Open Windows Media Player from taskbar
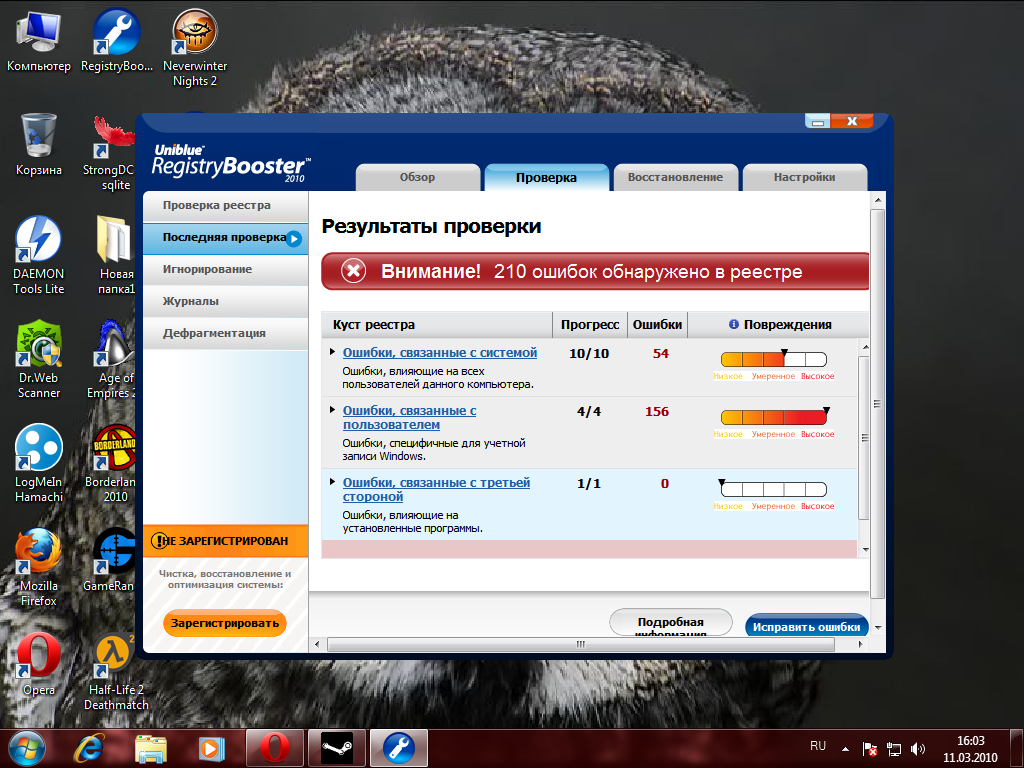This screenshot has width=1024, height=768. point(211,748)
